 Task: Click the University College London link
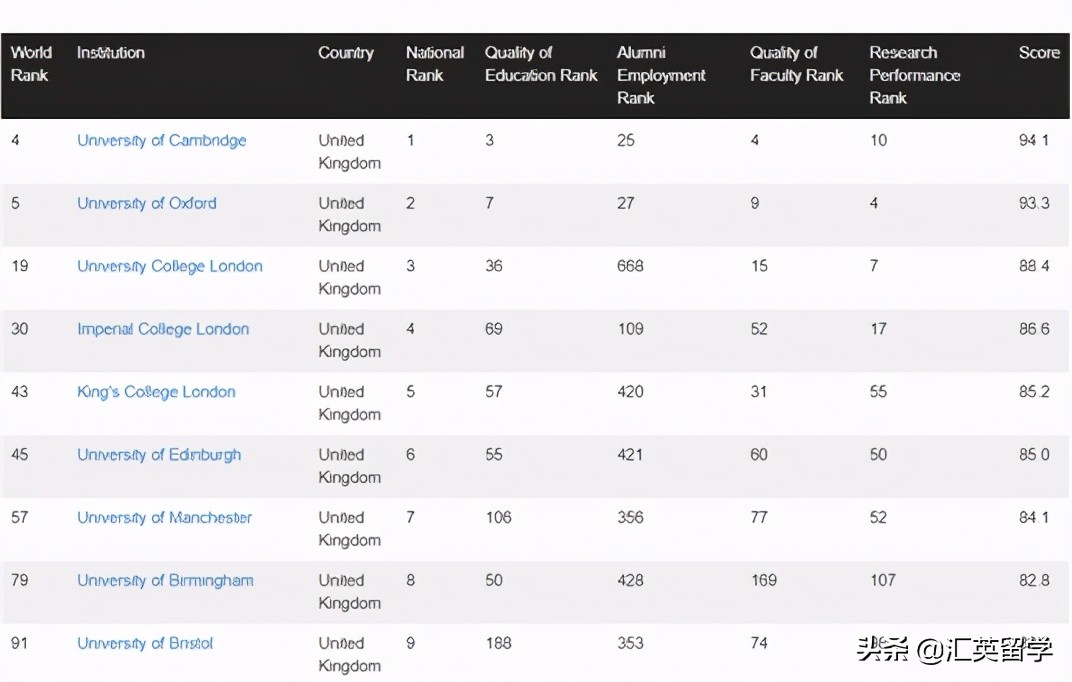coord(169,267)
